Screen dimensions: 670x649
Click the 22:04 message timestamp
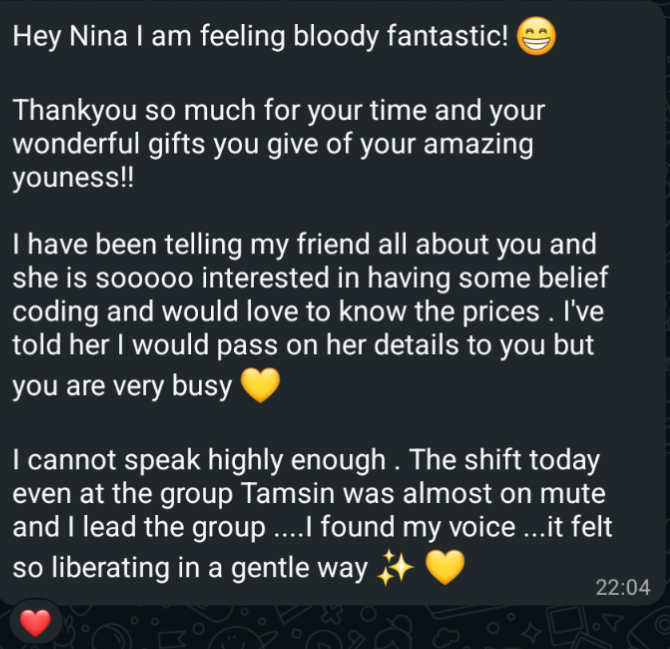click(x=622, y=588)
